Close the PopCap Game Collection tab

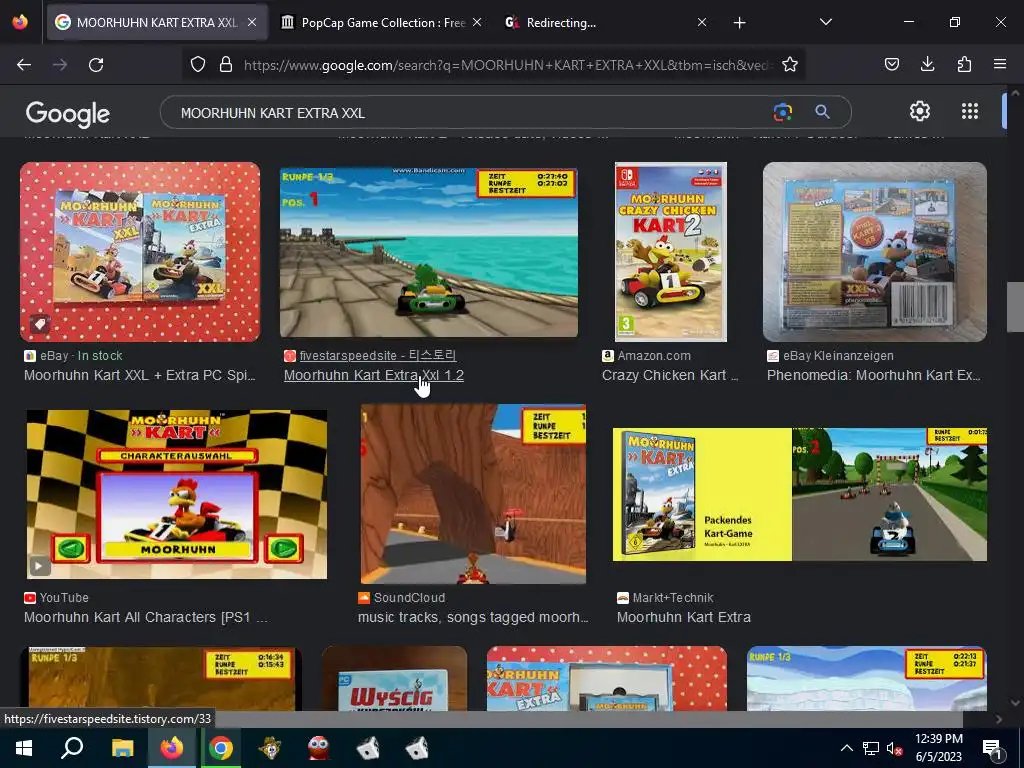477,22
